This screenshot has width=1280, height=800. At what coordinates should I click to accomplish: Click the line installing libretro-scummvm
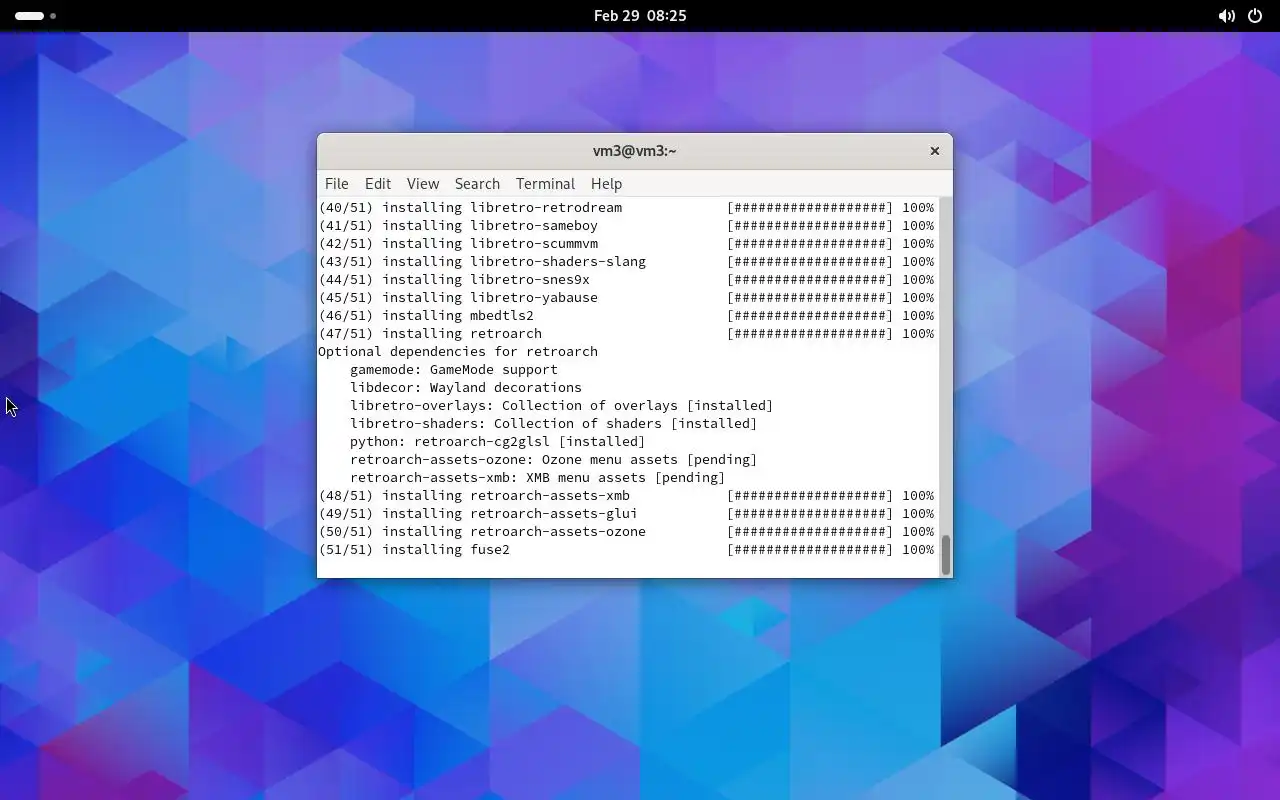626,244
